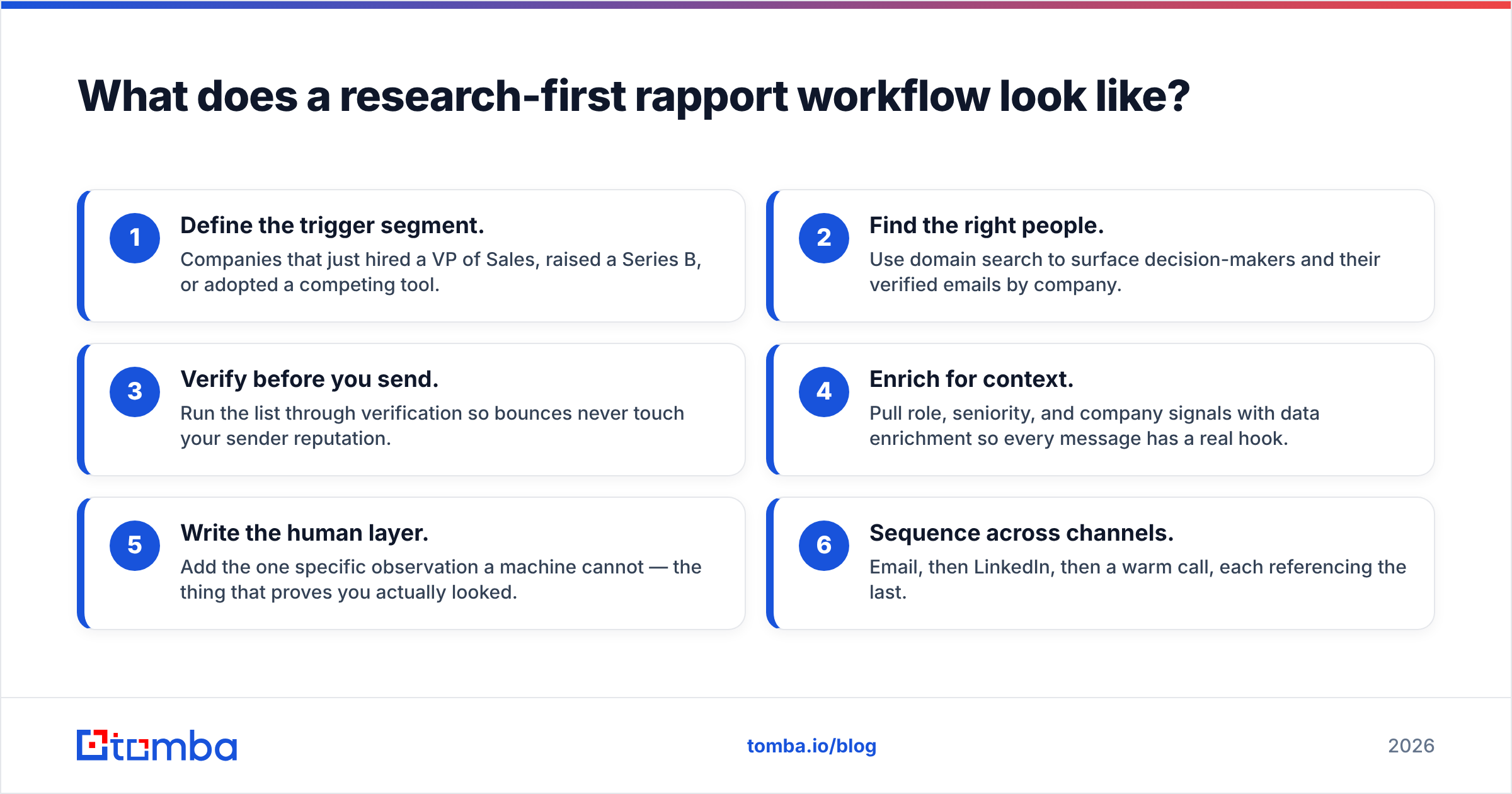Image resolution: width=1512 pixels, height=794 pixels.
Task: Click the 2026 year label
Action: pyautogui.click(x=1411, y=746)
